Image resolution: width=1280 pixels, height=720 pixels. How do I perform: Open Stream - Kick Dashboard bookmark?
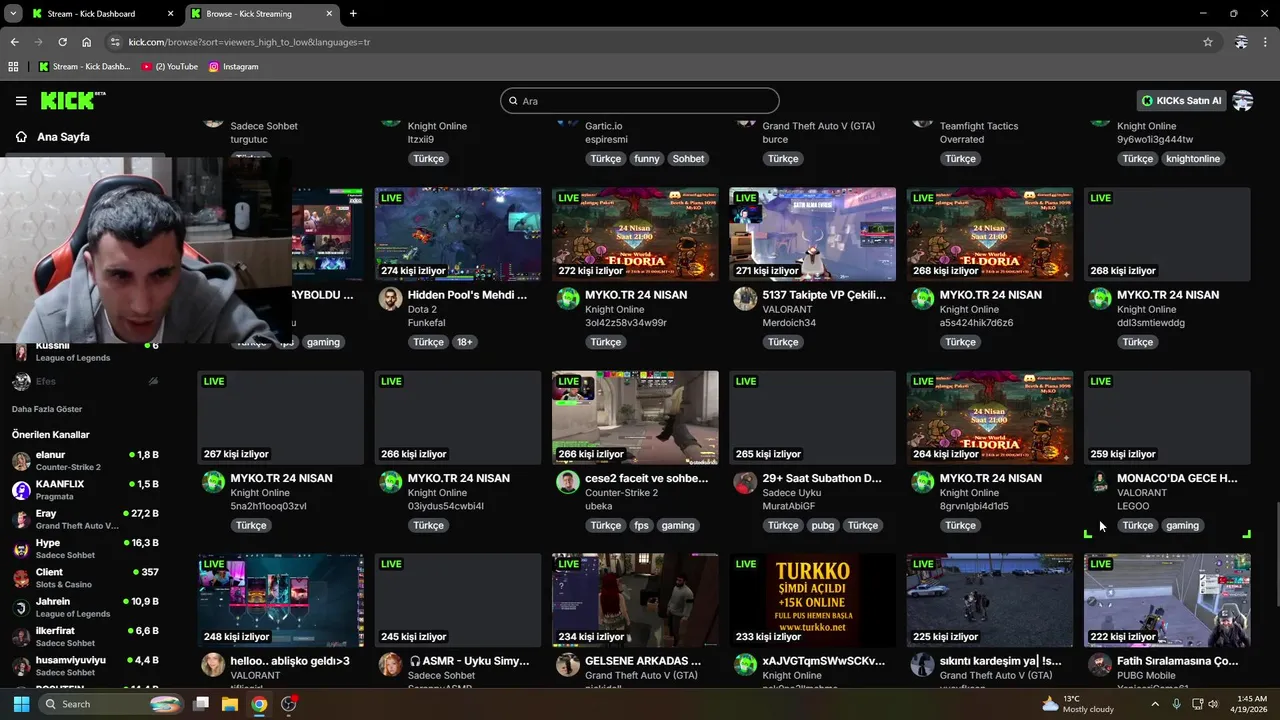(x=85, y=67)
